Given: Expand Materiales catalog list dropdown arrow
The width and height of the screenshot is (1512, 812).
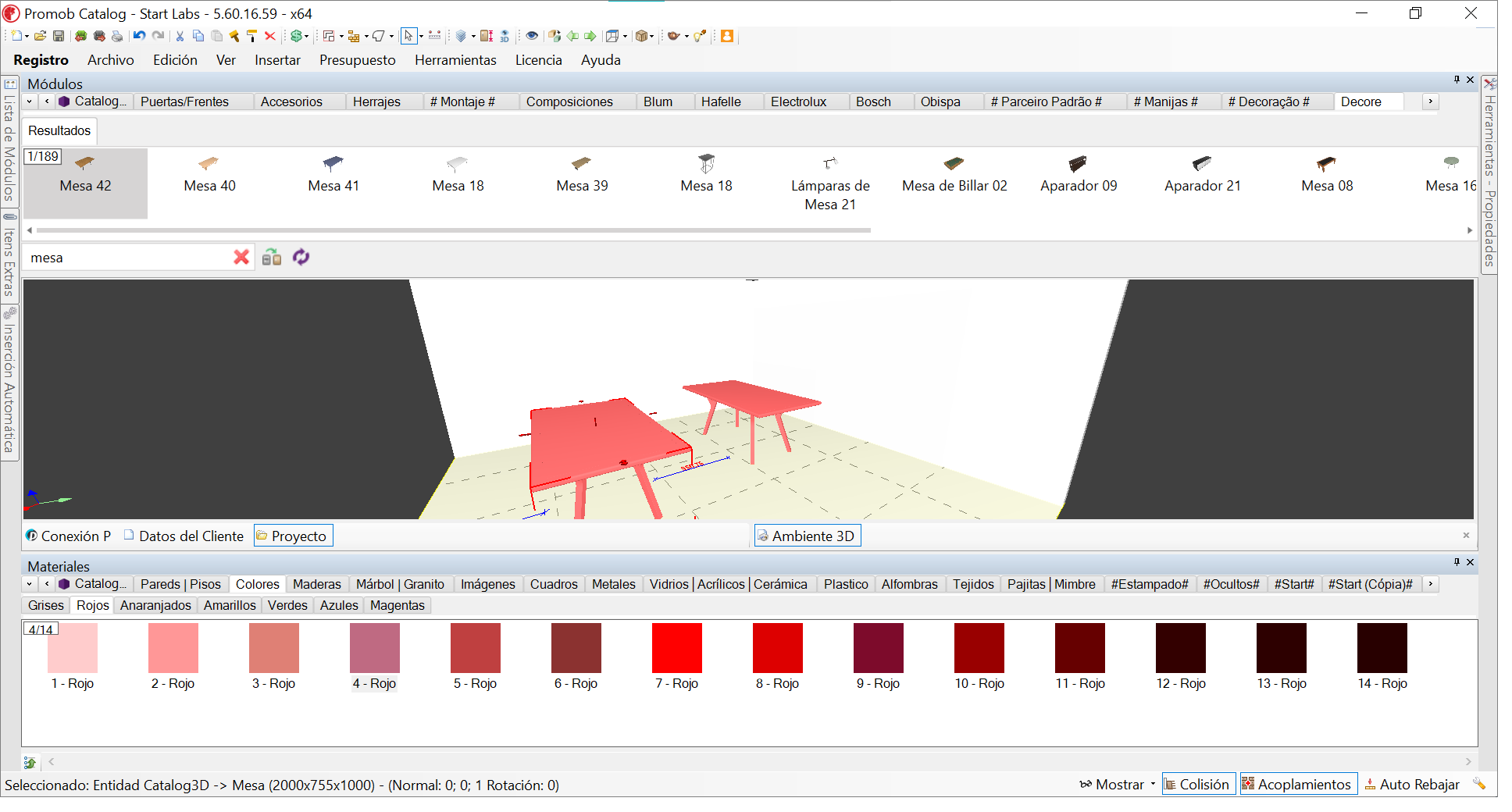Looking at the screenshot, I should [x=30, y=584].
